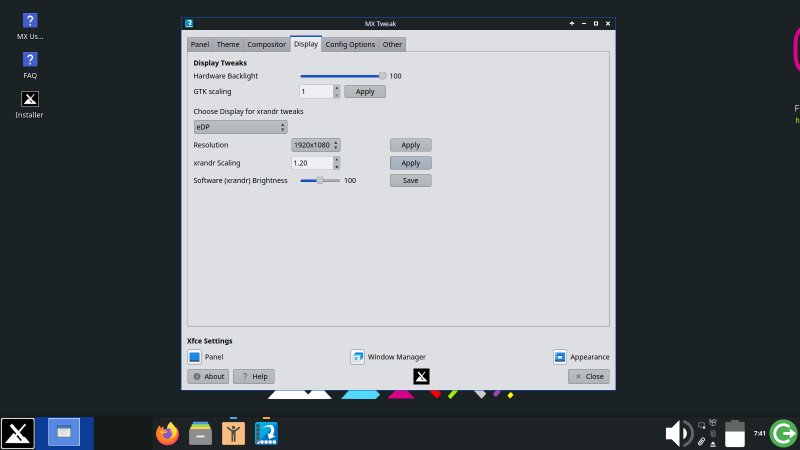Open the FAQ desktop icon
This screenshot has width=800, height=450.
pyautogui.click(x=29, y=60)
